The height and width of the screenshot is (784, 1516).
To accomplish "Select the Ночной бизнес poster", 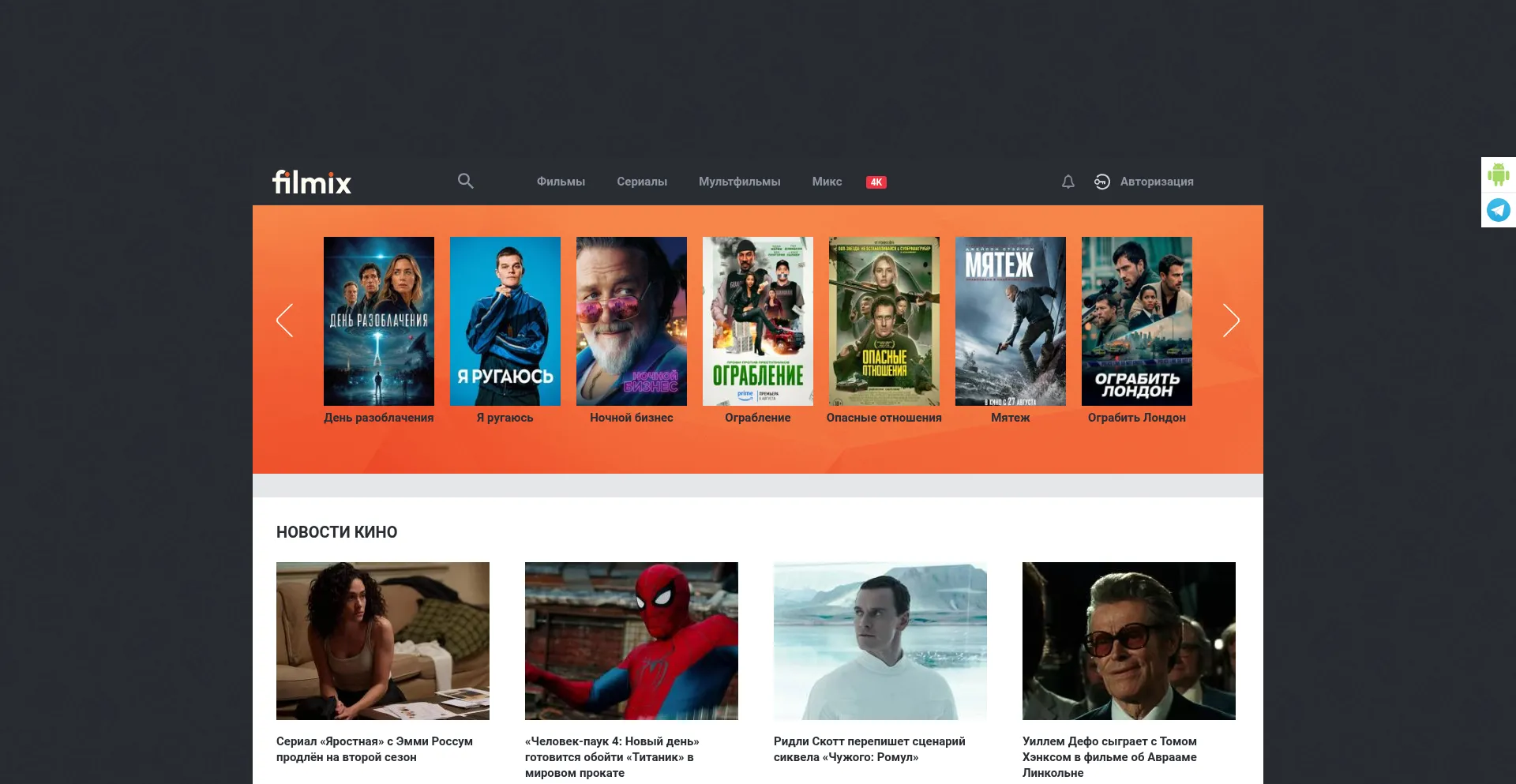I will point(632,321).
